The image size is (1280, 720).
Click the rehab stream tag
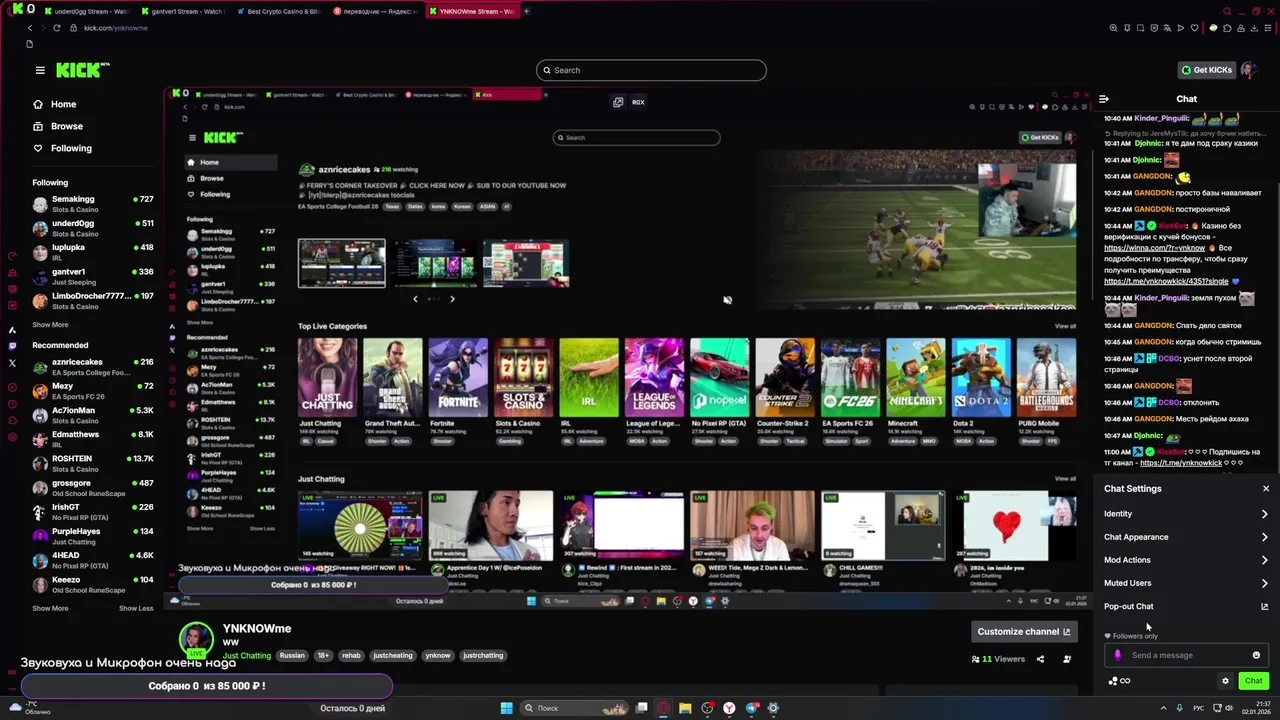point(351,656)
